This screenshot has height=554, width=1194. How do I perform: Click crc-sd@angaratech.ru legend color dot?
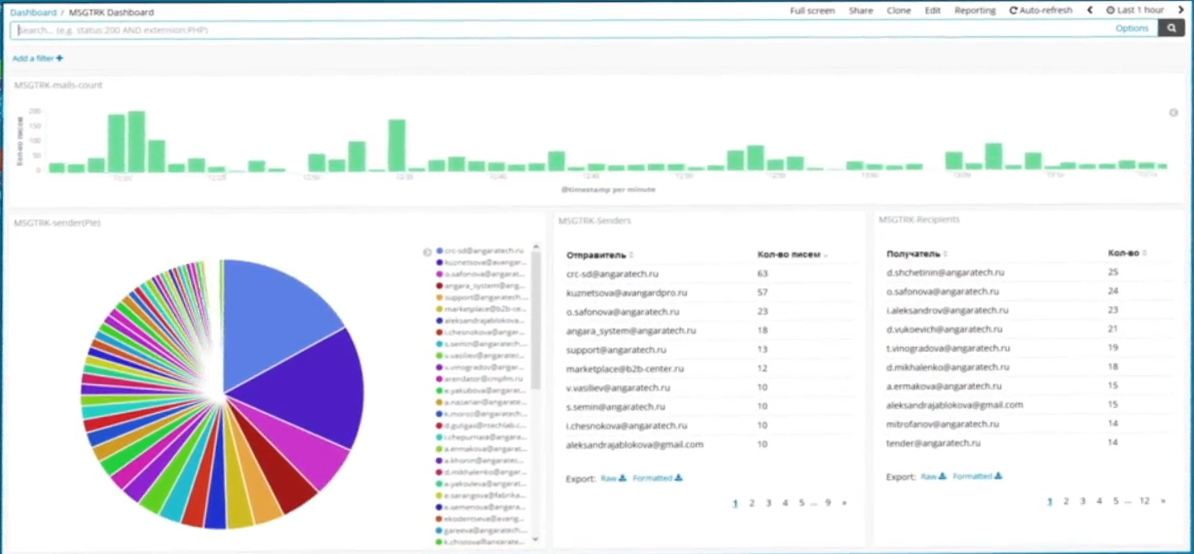click(439, 250)
